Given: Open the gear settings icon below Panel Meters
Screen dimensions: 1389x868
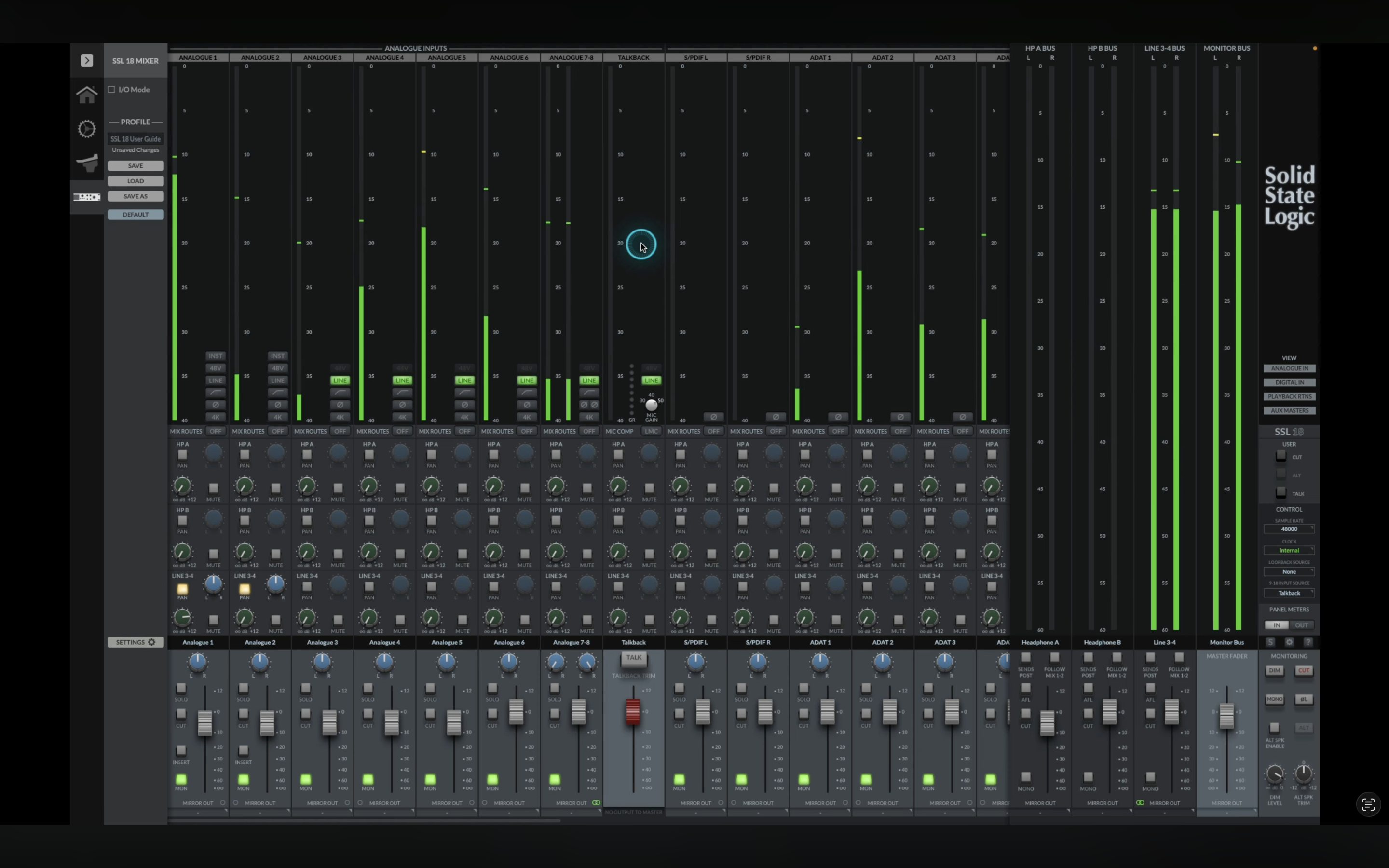Looking at the screenshot, I should pos(1289,642).
